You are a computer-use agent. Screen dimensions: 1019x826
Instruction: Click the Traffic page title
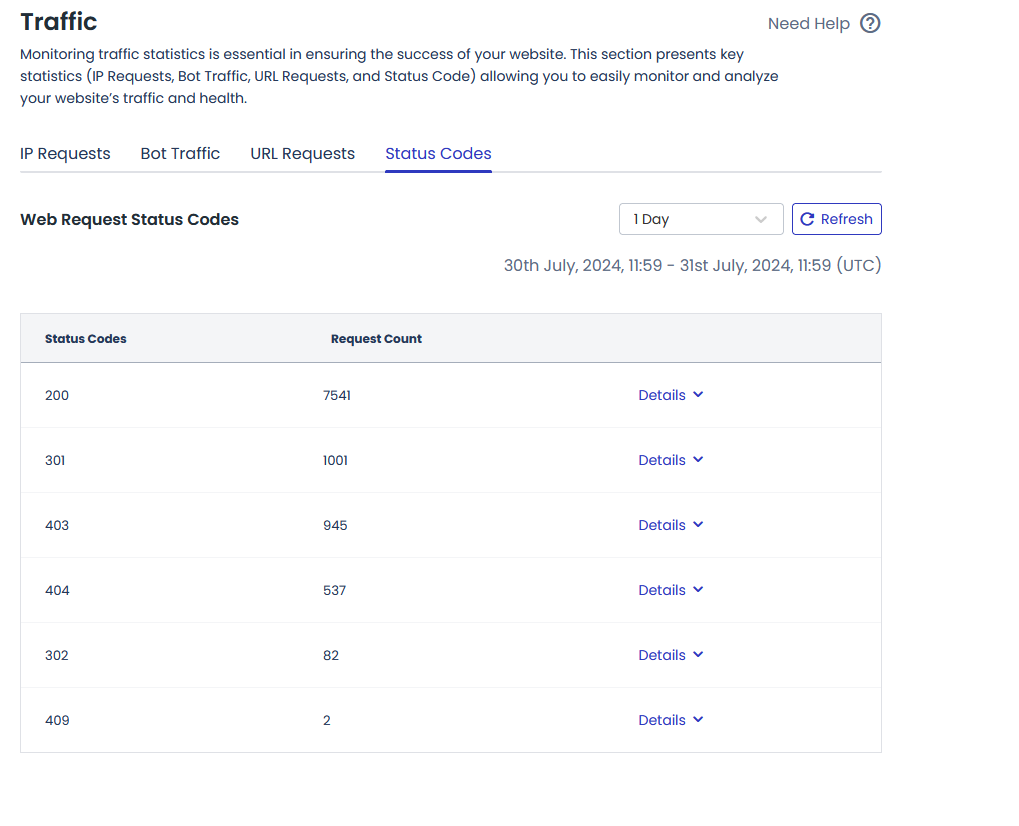point(58,21)
